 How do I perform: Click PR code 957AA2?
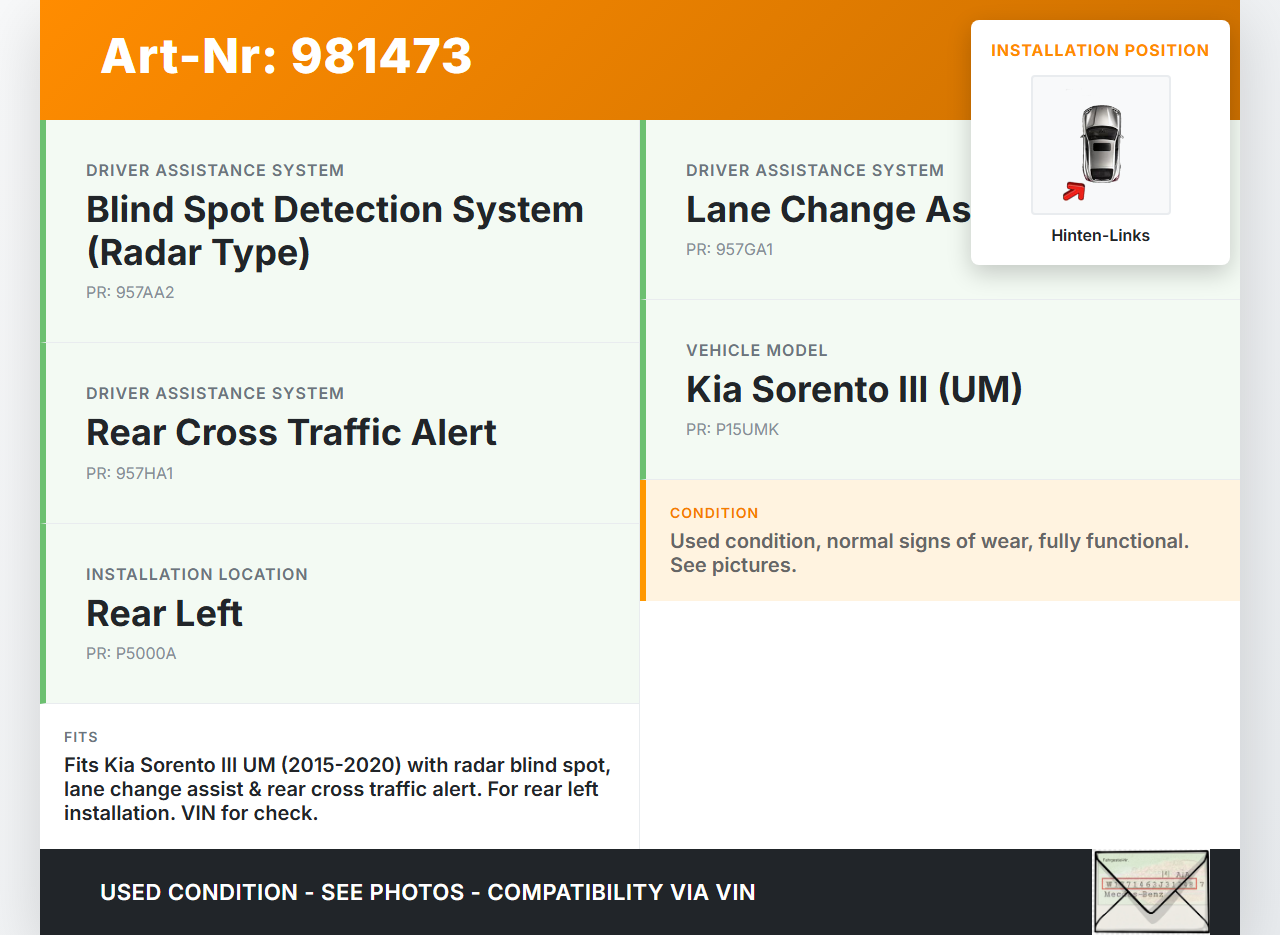(x=130, y=293)
